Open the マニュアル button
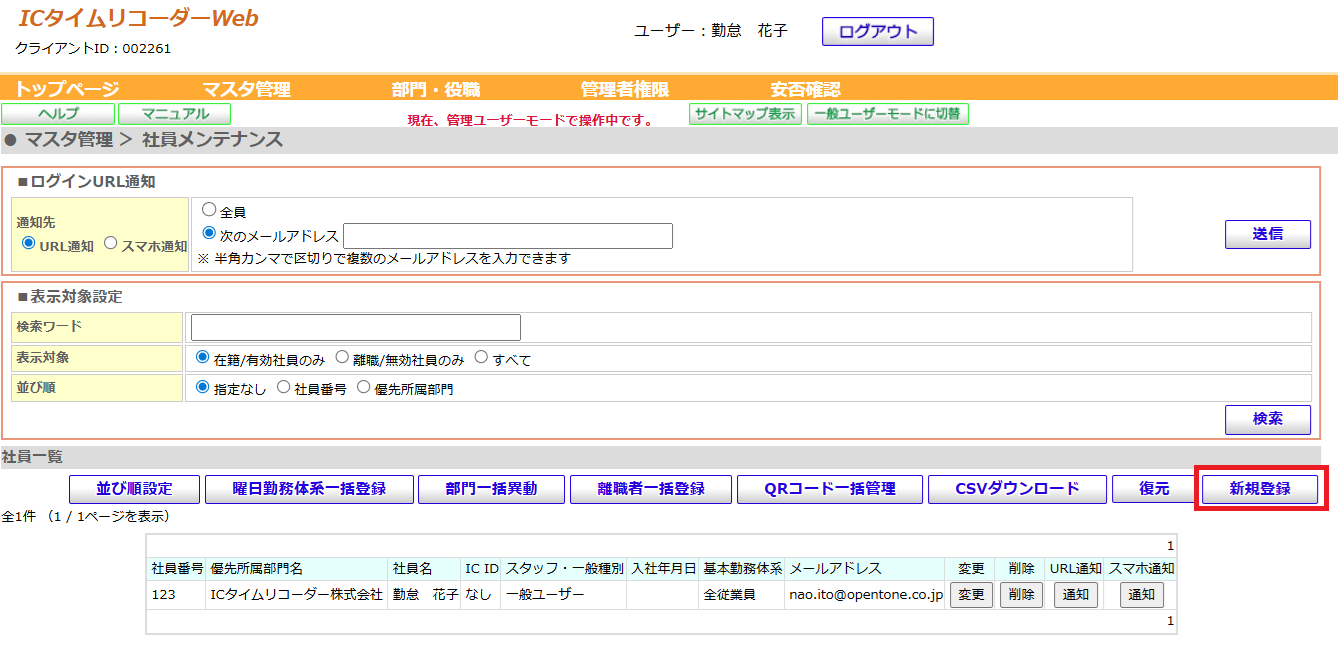 pos(174,114)
